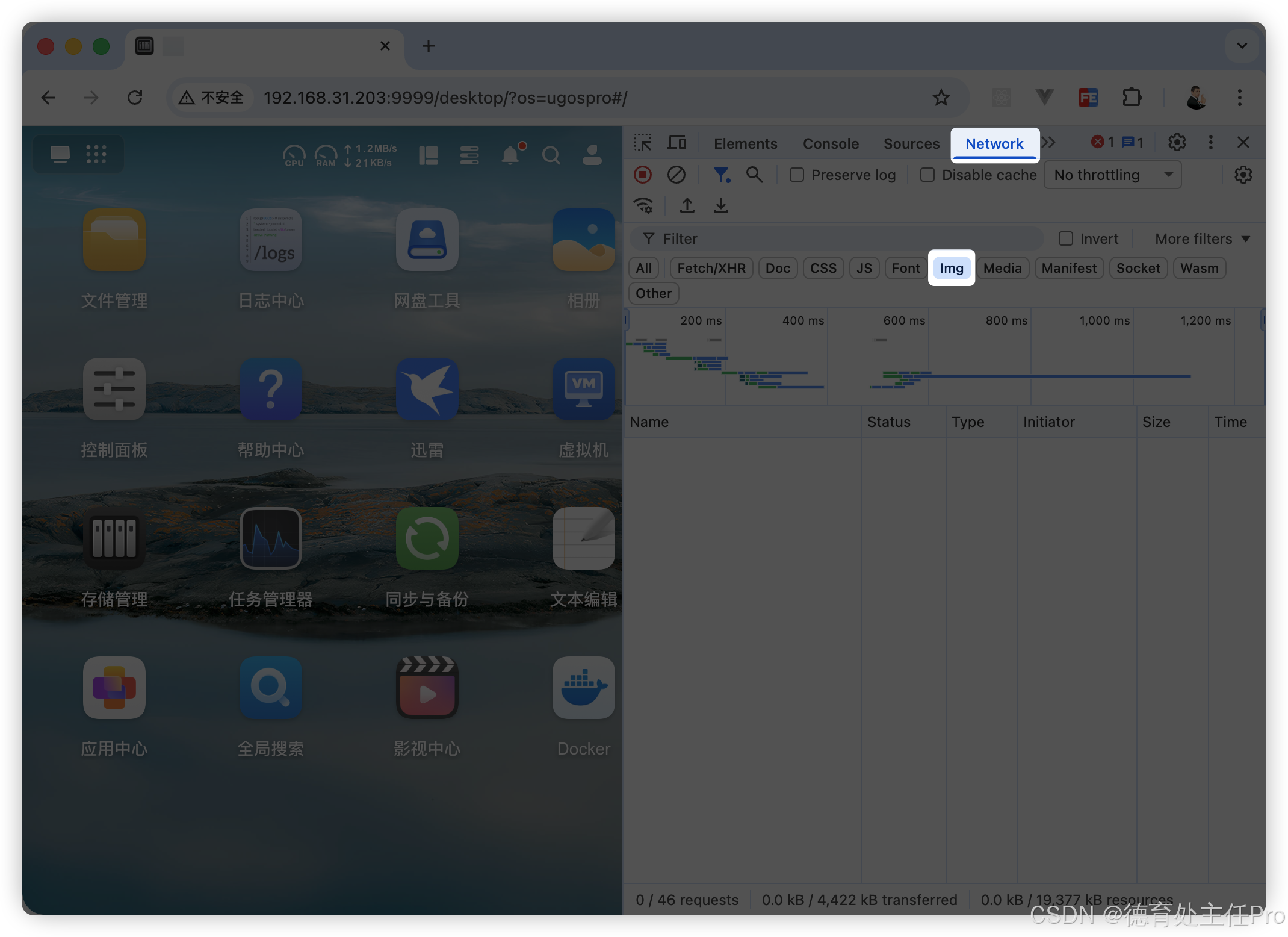
Task: Open the 控制面板 control panel icon
Action: point(114,390)
